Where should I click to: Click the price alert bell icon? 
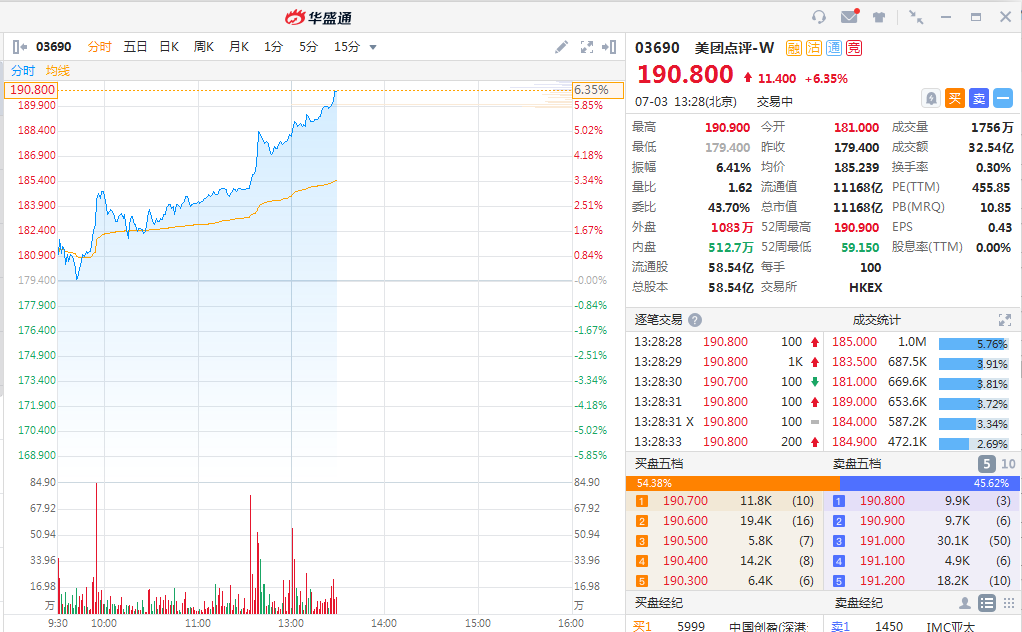[x=931, y=98]
